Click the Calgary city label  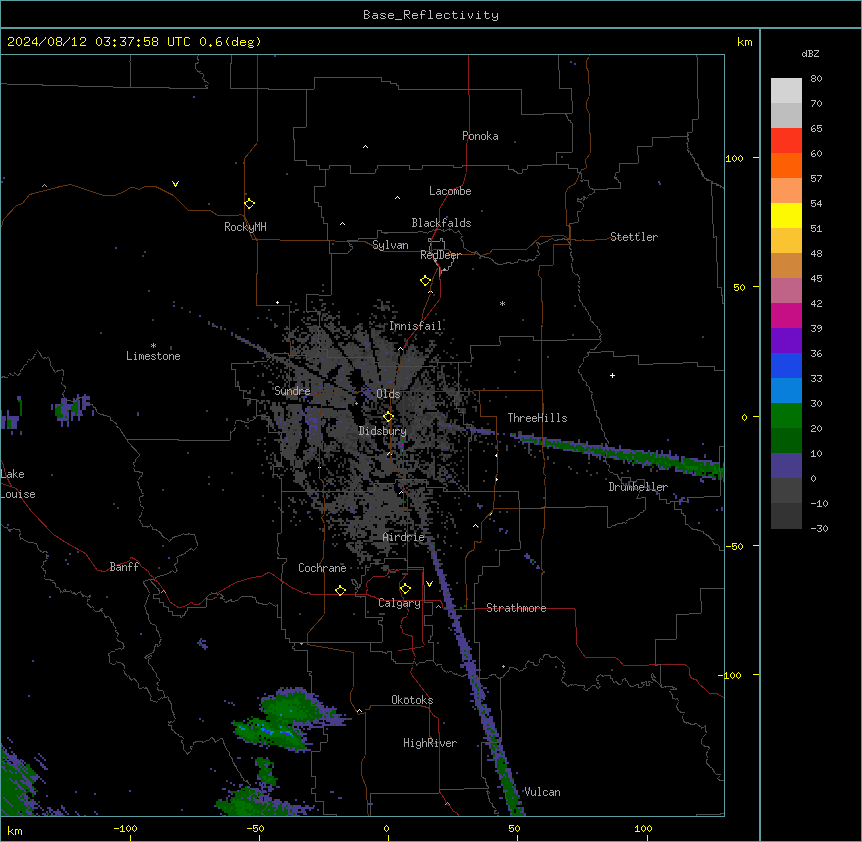pyautogui.click(x=399, y=603)
